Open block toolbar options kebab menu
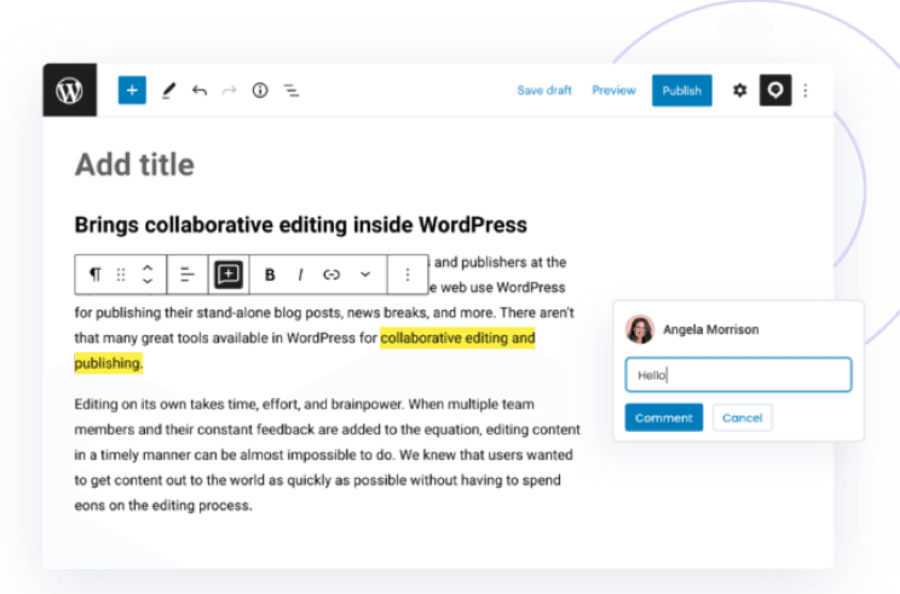The width and height of the screenshot is (900, 594). (x=408, y=274)
